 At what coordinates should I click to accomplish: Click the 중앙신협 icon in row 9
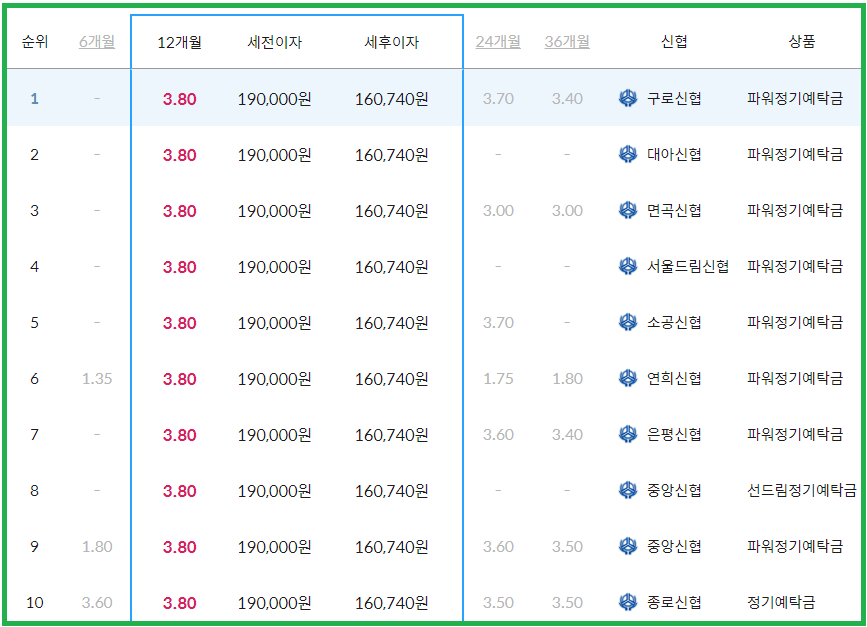point(627,547)
